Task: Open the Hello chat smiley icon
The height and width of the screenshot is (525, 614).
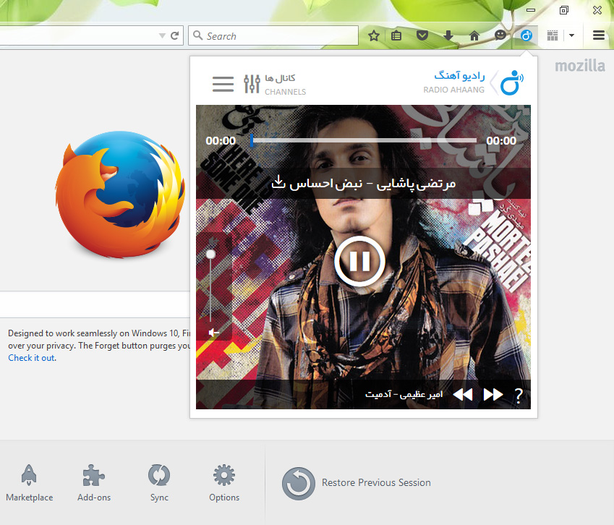Action: (500, 36)
